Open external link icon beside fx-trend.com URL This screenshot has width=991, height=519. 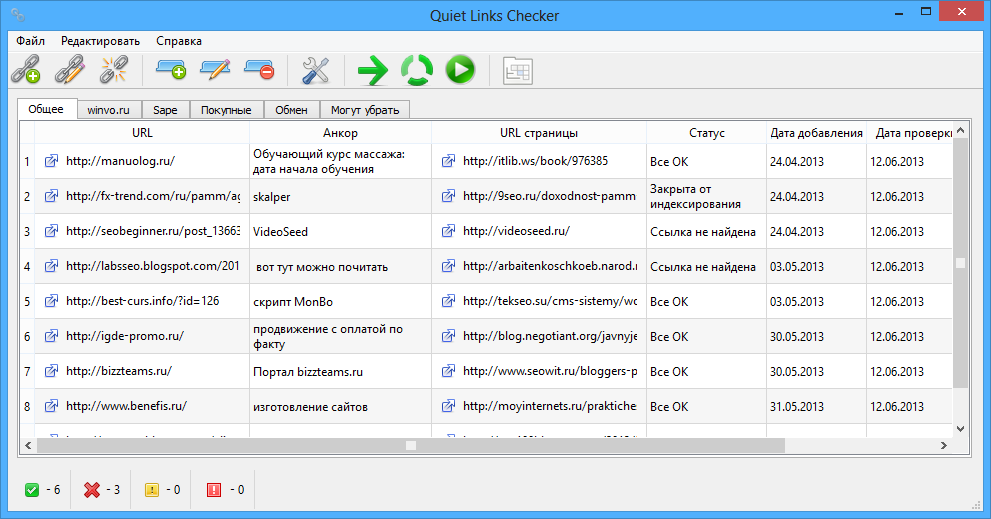pos(51,196)
